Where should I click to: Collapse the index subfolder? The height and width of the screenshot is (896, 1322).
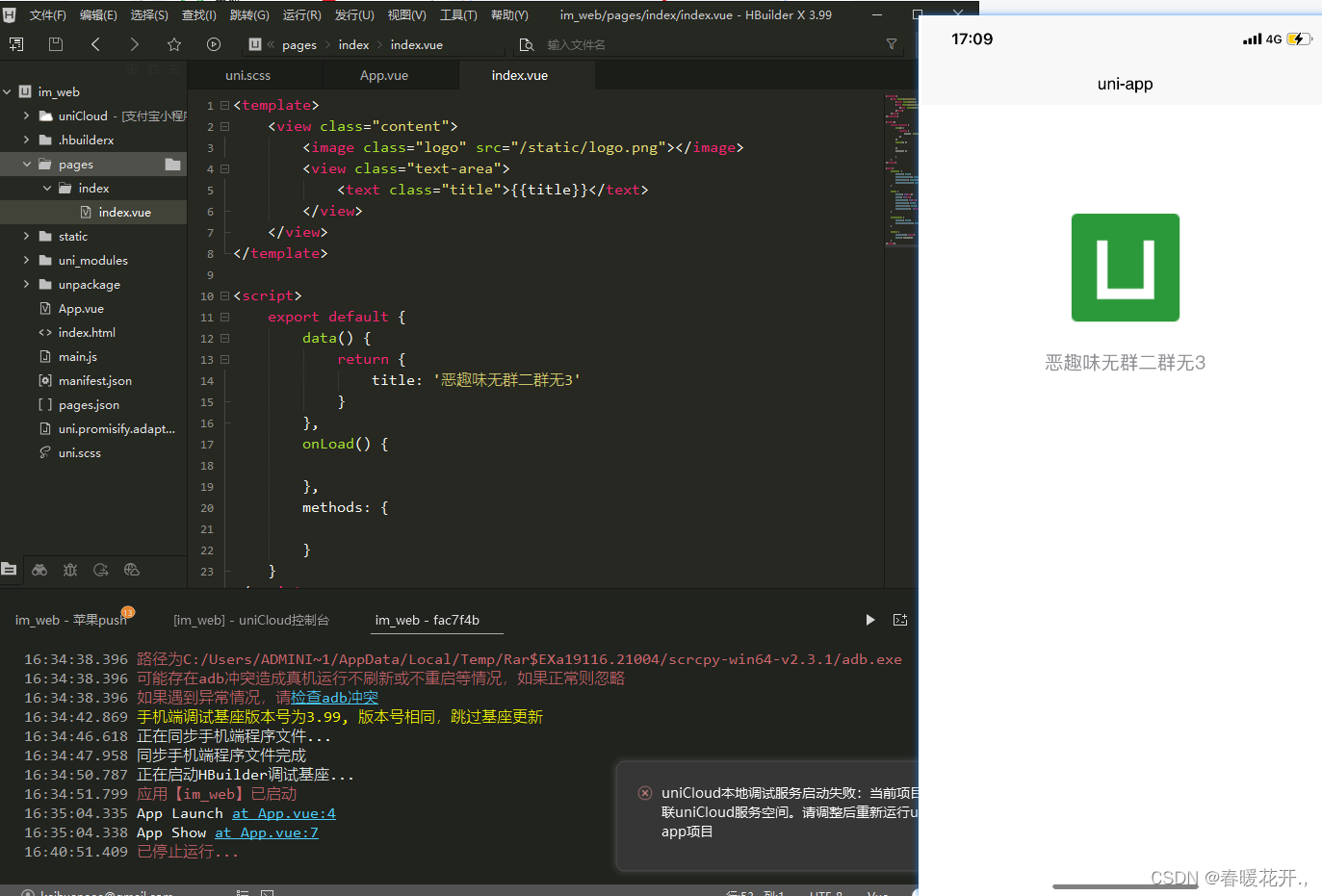[46, 189]
